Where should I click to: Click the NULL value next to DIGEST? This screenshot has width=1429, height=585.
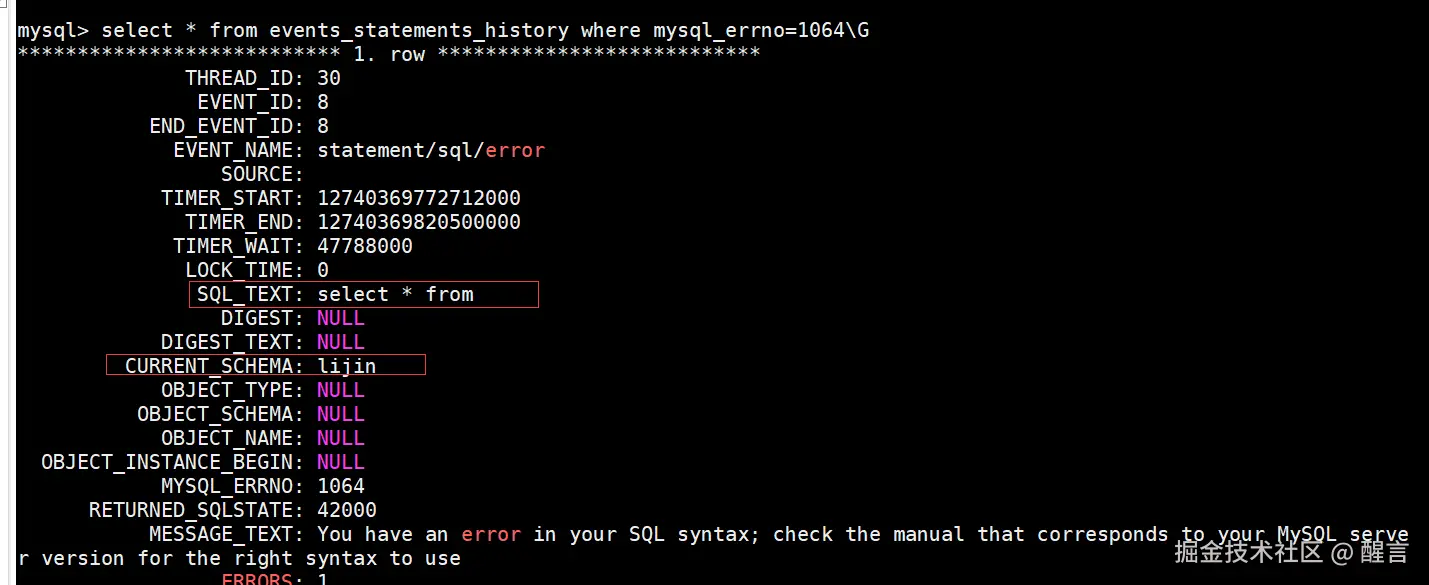coord(341,318)
